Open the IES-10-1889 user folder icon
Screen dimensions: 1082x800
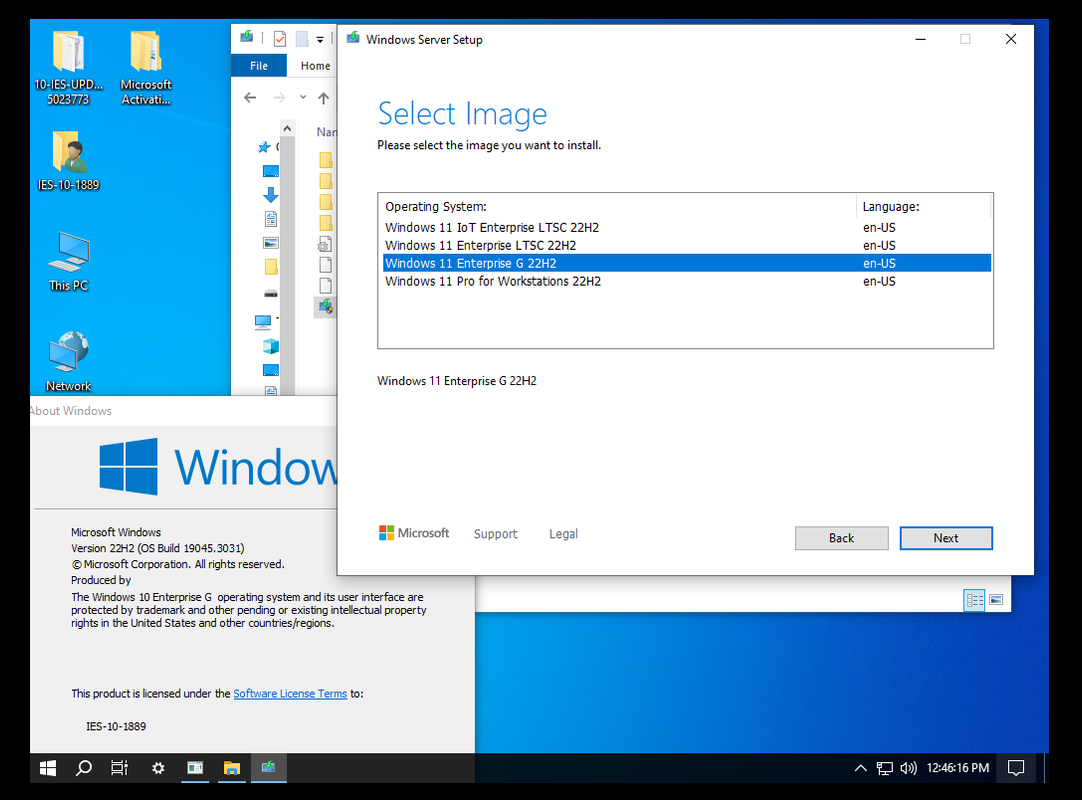[68, 161]
